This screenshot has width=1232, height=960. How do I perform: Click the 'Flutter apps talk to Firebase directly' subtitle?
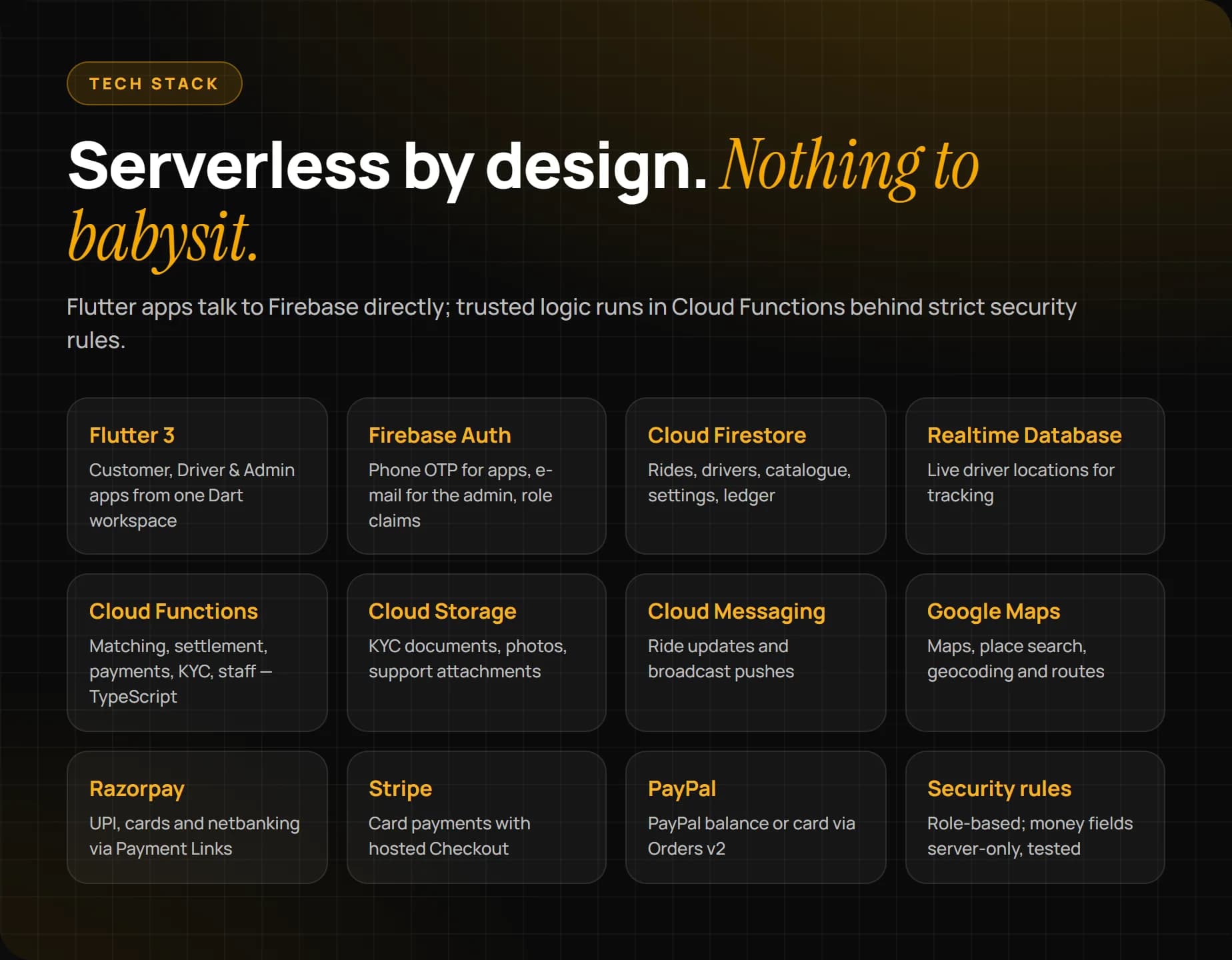pyautogui.click(x=571, y=323)
